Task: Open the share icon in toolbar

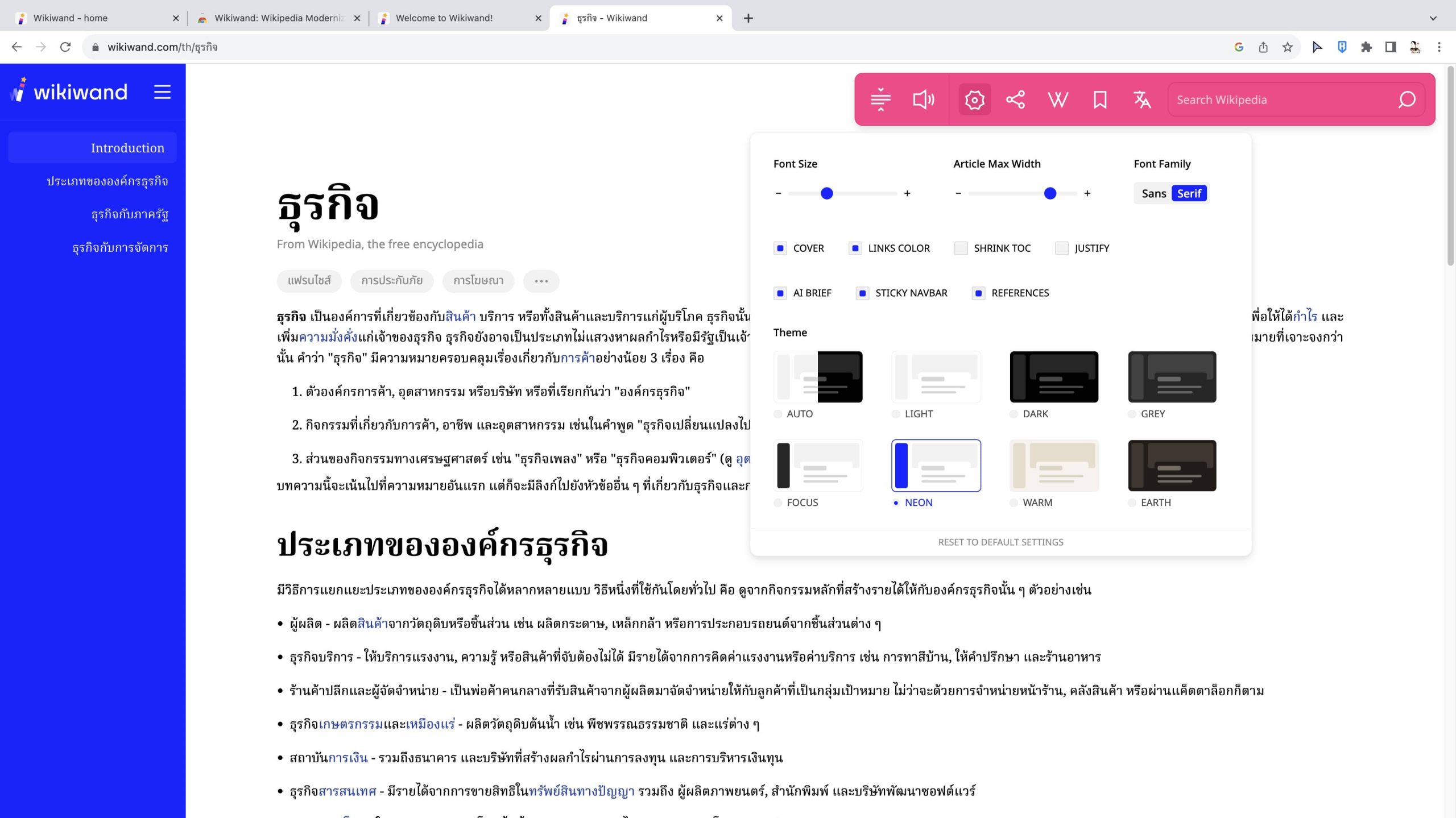Action: [x=1015, y=99]
